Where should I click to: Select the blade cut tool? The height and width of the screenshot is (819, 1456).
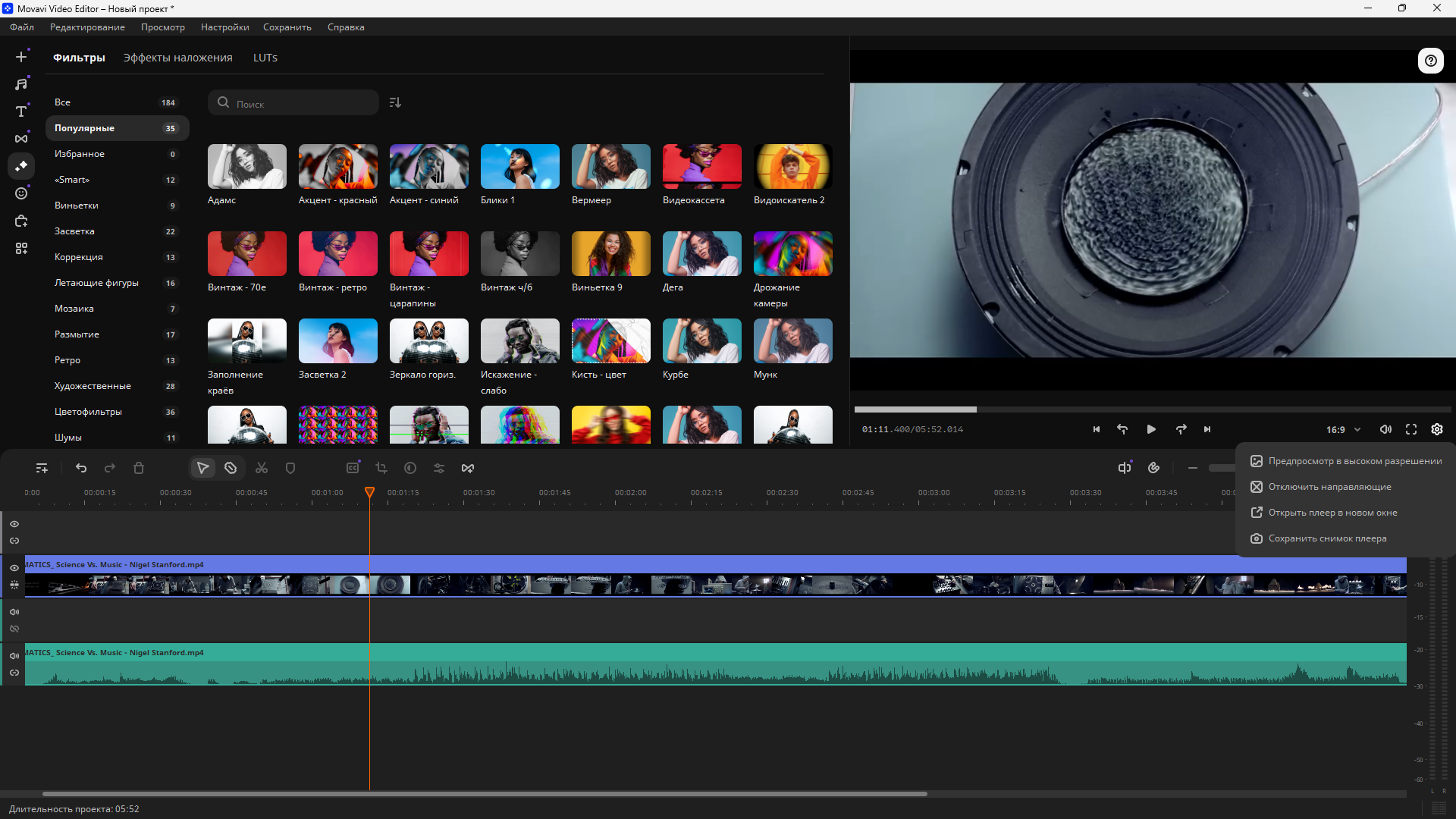(x=231, y=469)
